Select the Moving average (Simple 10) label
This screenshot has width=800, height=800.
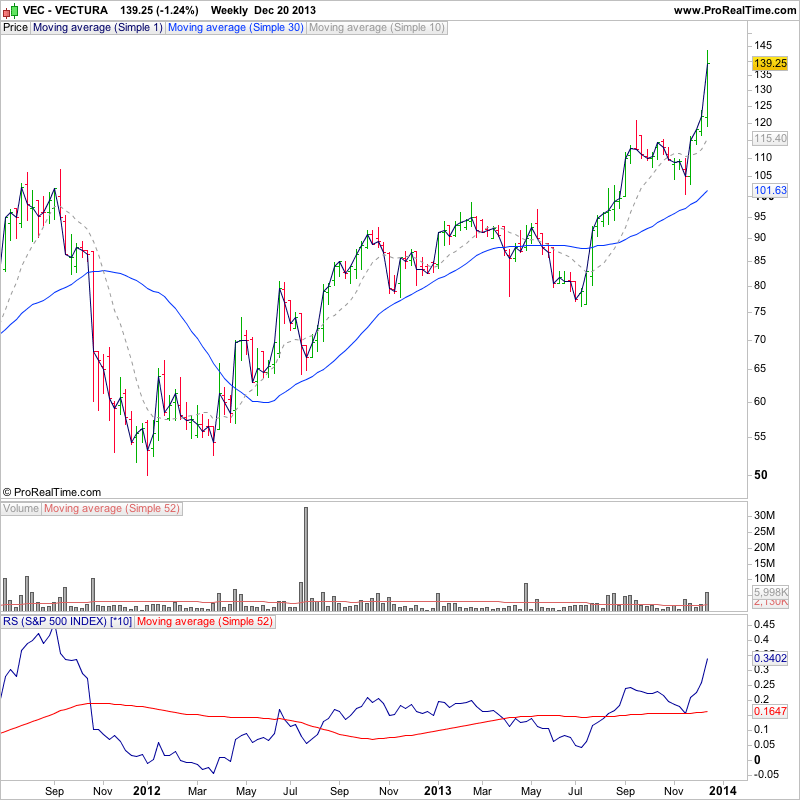click(x=377, y=28)
